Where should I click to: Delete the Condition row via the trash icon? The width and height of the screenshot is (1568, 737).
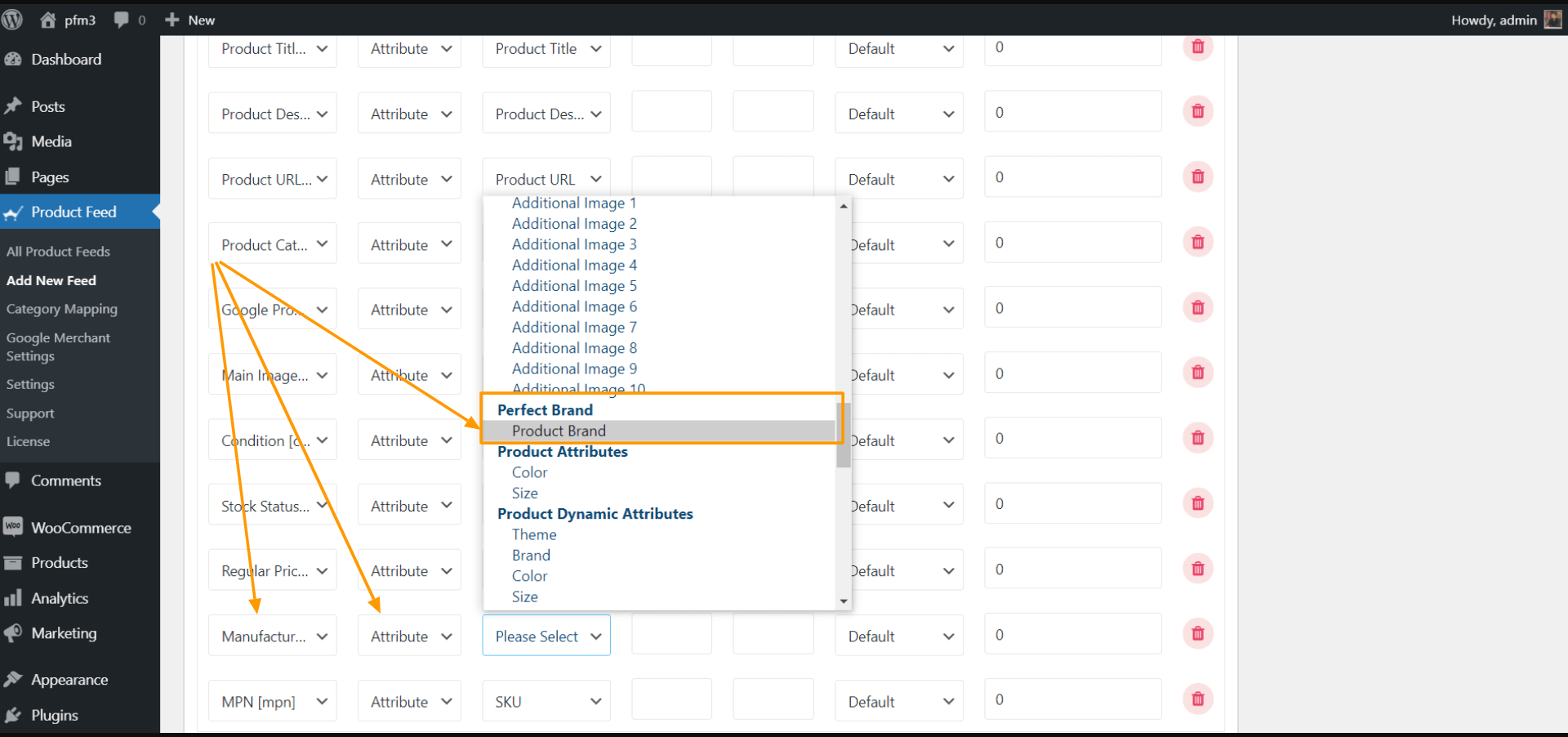[x=1198, y=438]
